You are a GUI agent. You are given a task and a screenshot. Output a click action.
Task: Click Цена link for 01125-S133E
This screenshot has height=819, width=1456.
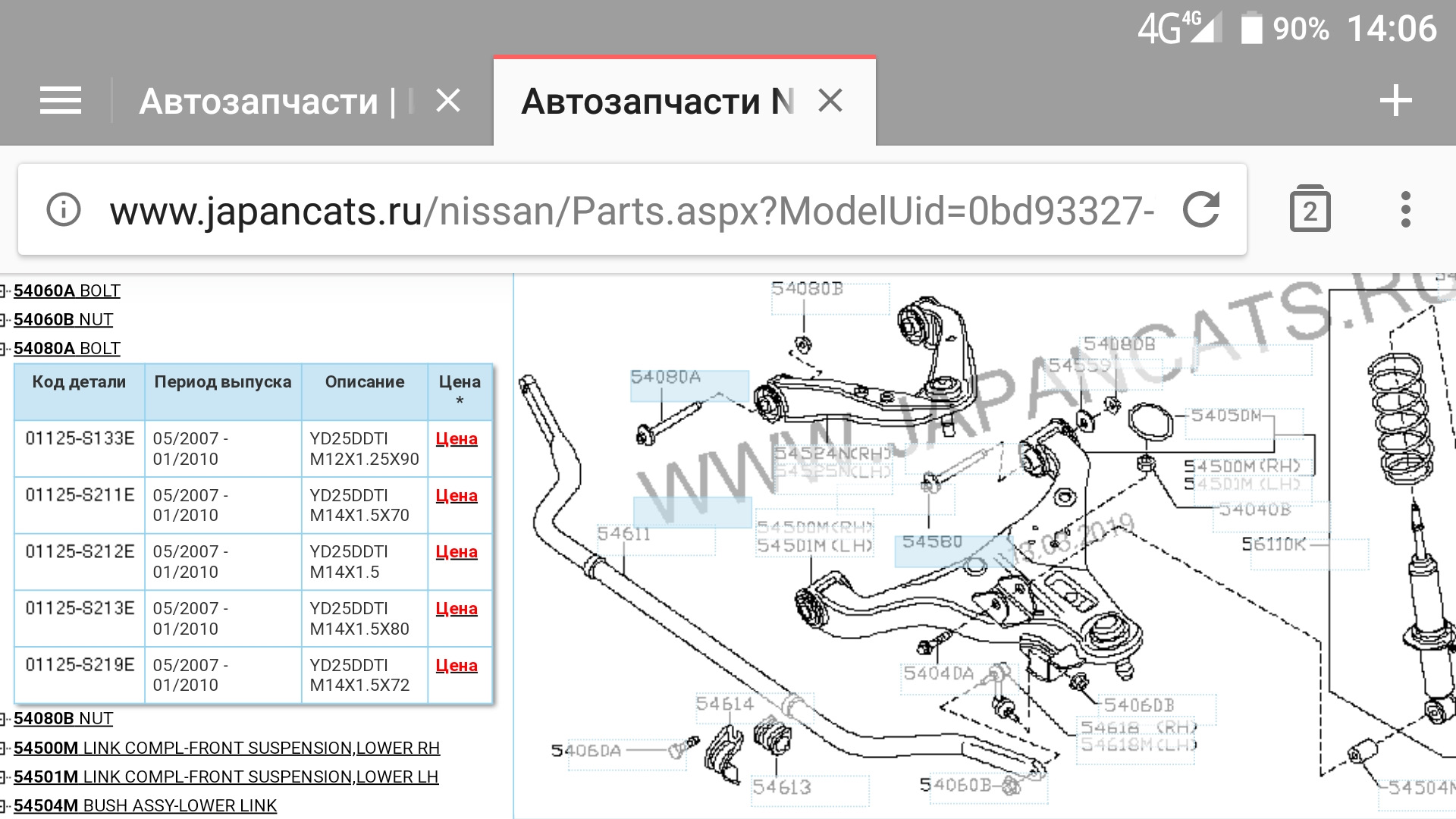coord(457,438)
